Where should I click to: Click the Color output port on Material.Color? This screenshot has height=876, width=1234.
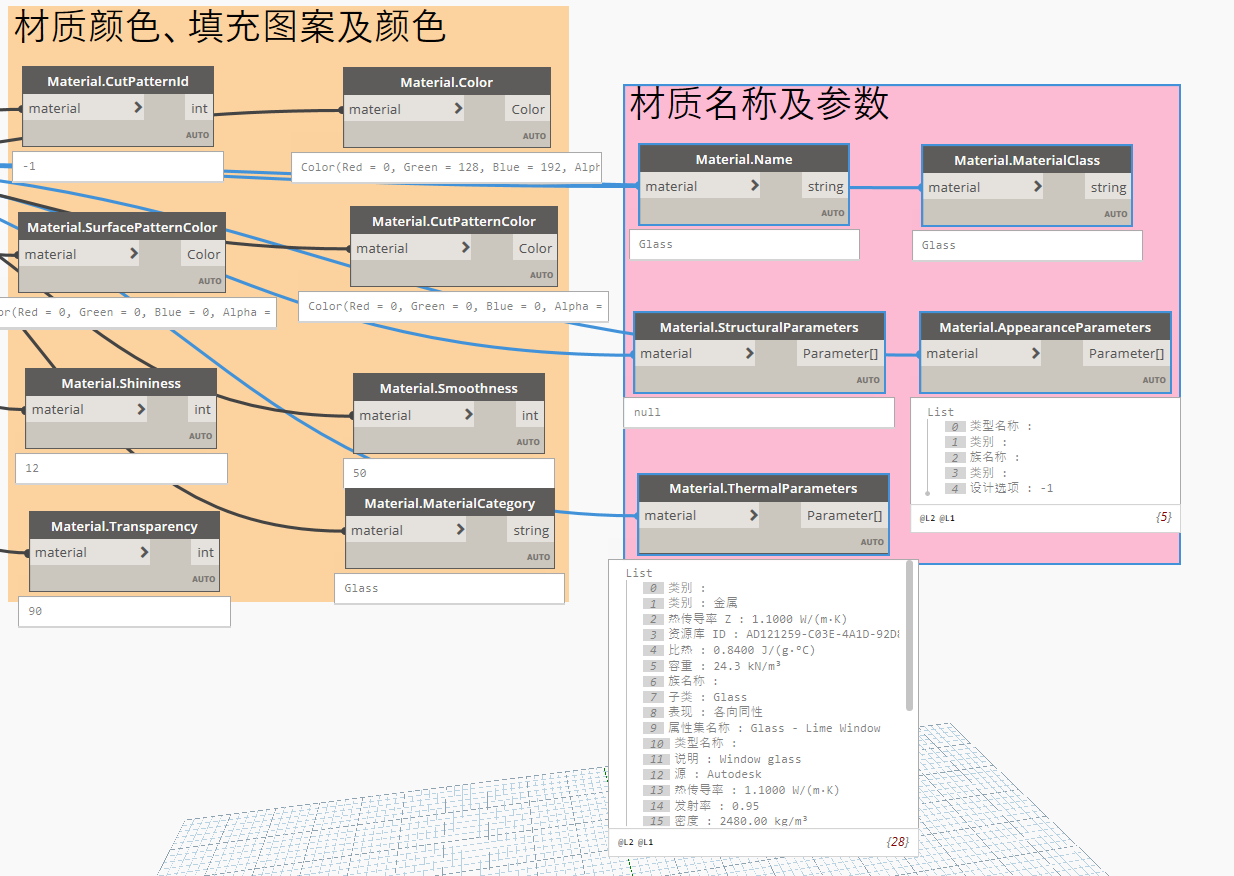[x=527, y=108]
